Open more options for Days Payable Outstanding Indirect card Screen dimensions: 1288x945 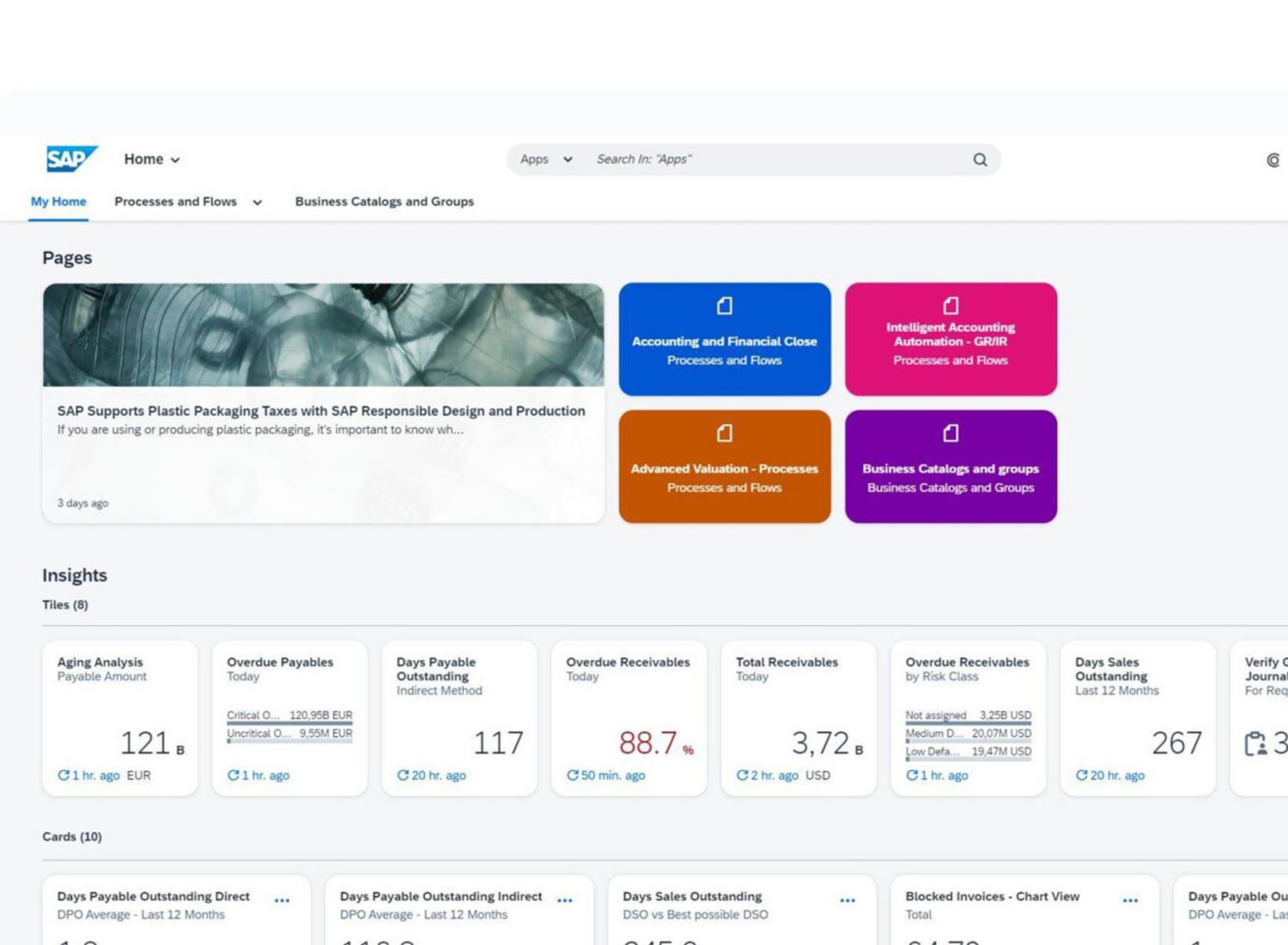click(x=564, y=900)
